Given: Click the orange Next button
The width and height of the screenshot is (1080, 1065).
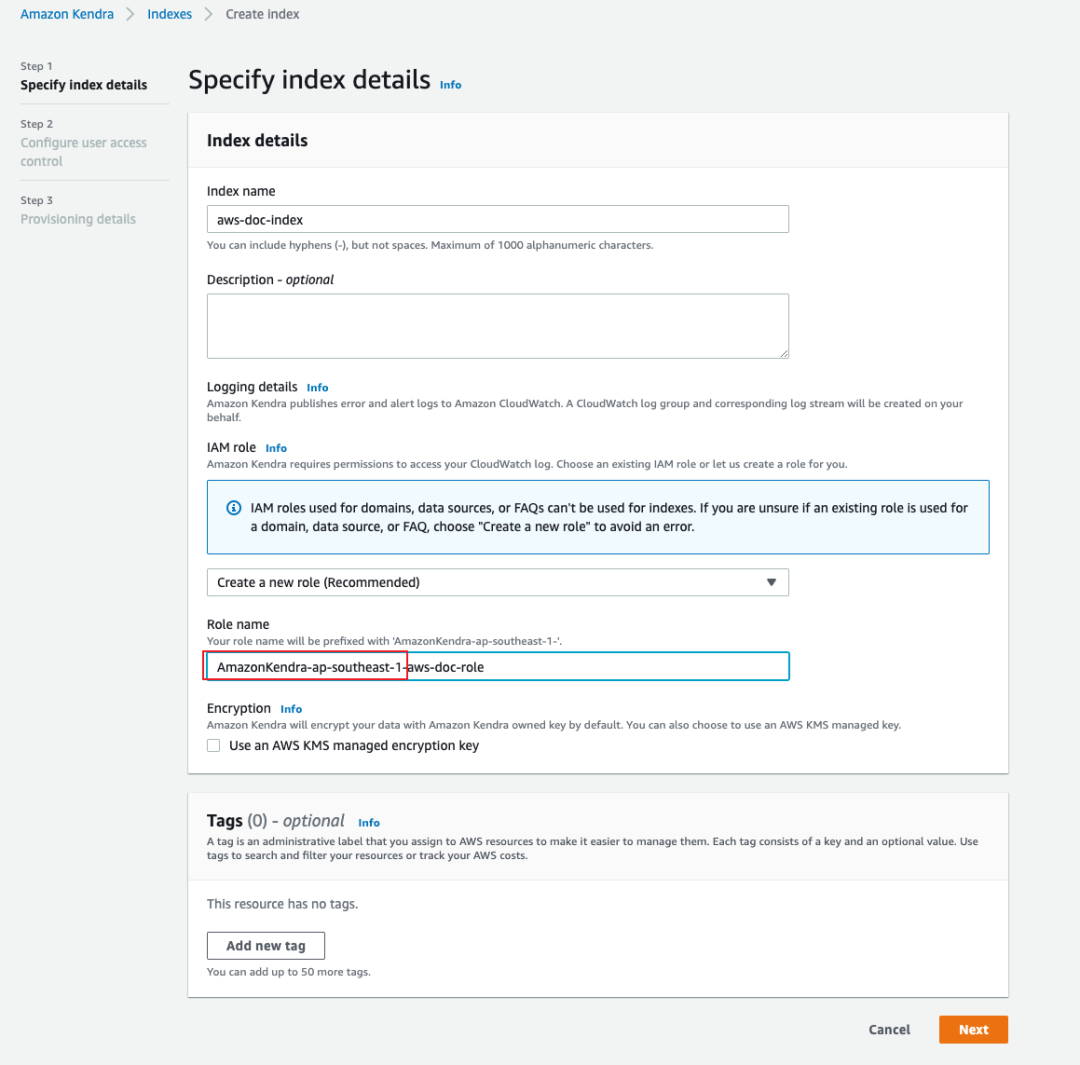Looking at the screenshot, I should click(x=973, y=1029).
